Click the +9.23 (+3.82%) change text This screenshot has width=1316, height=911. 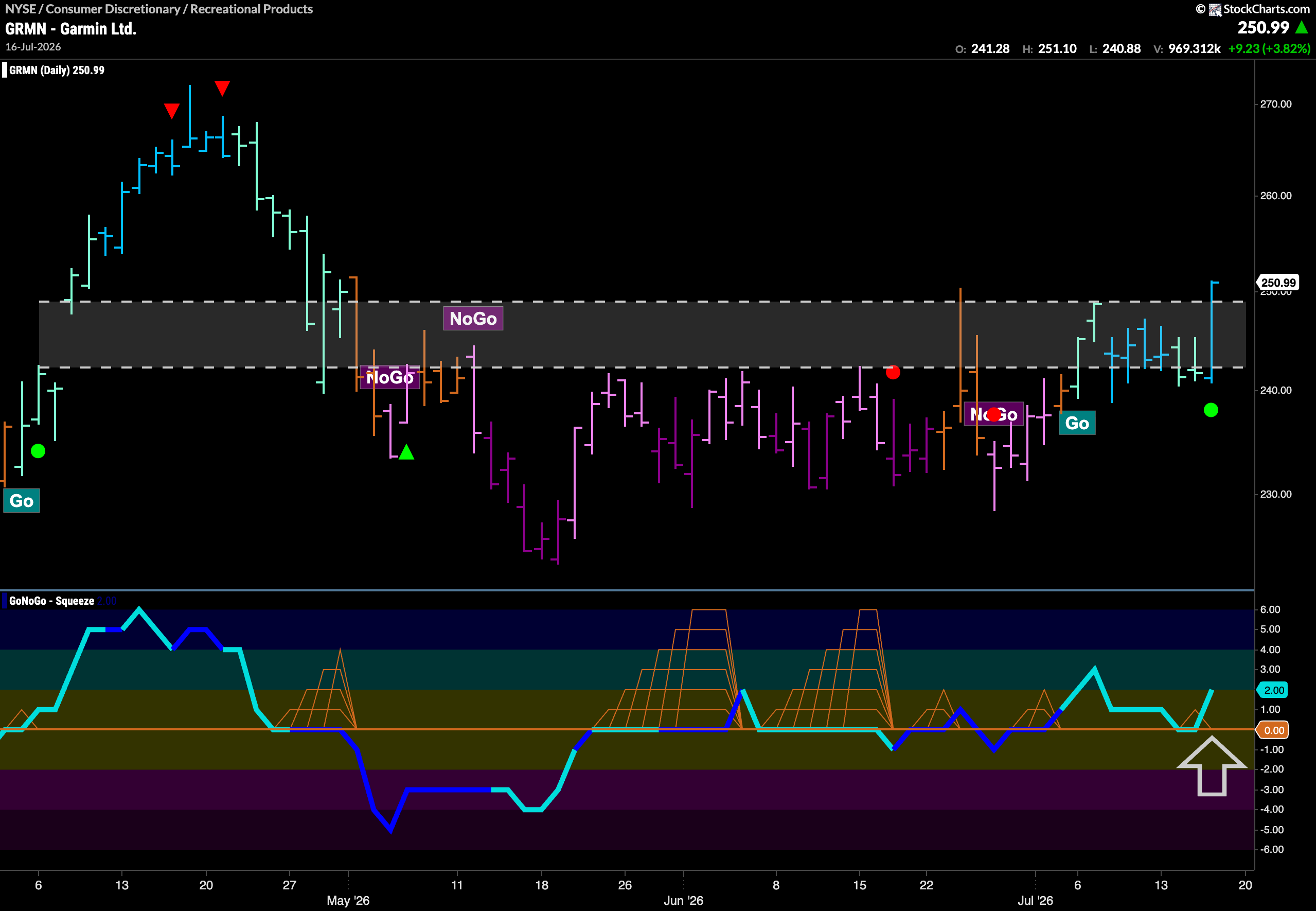pos(1269,48)
